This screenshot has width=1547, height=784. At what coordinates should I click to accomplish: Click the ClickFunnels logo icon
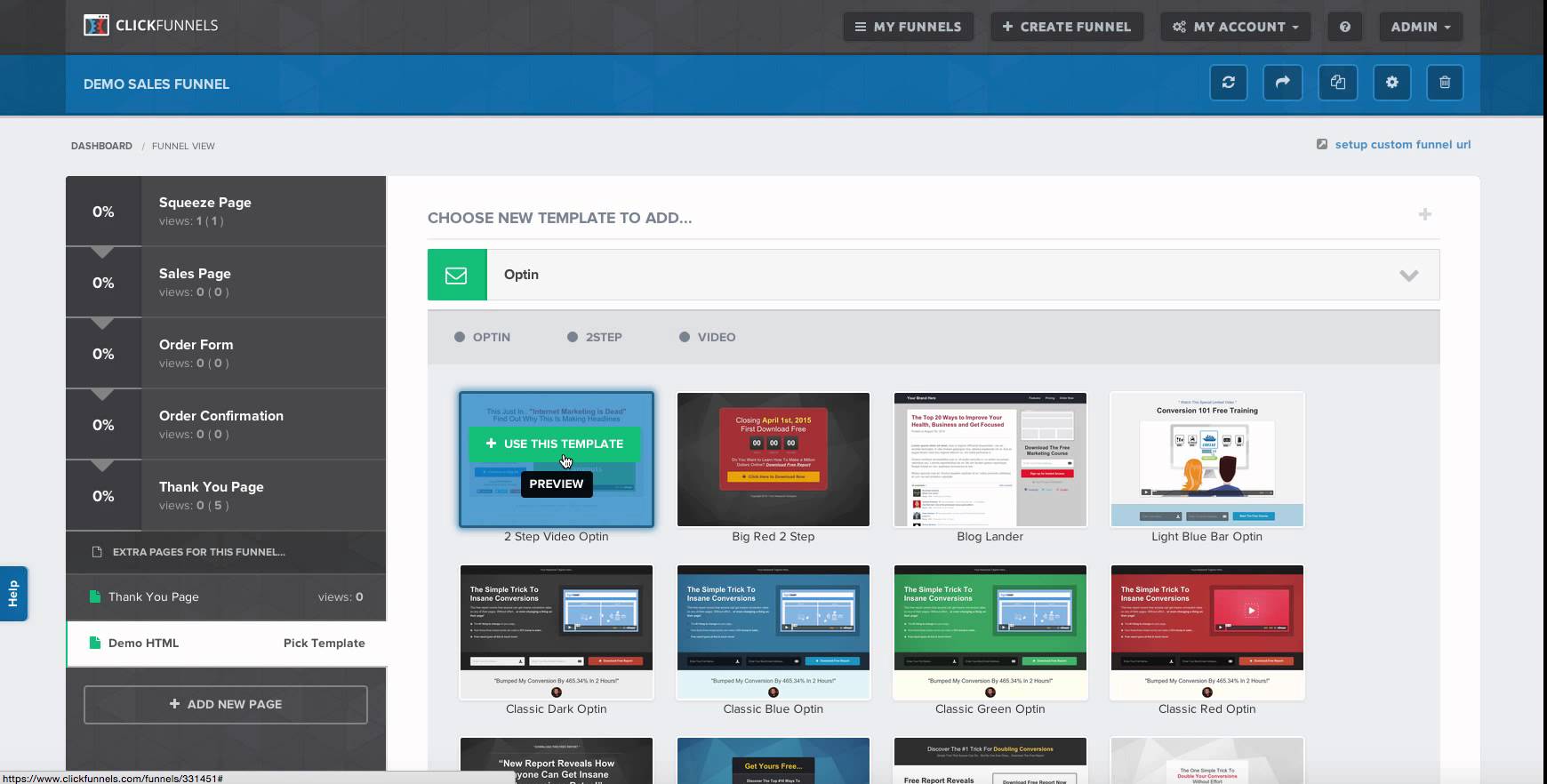[x=96, y=25]
